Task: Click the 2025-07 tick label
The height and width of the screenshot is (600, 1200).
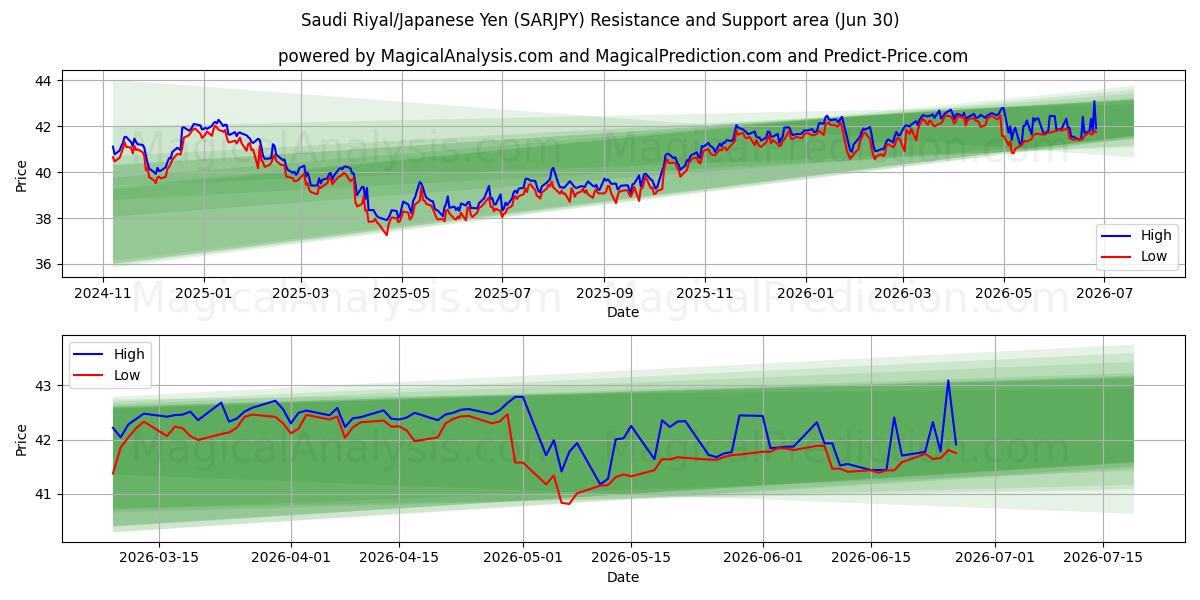Action: (501, 292)
